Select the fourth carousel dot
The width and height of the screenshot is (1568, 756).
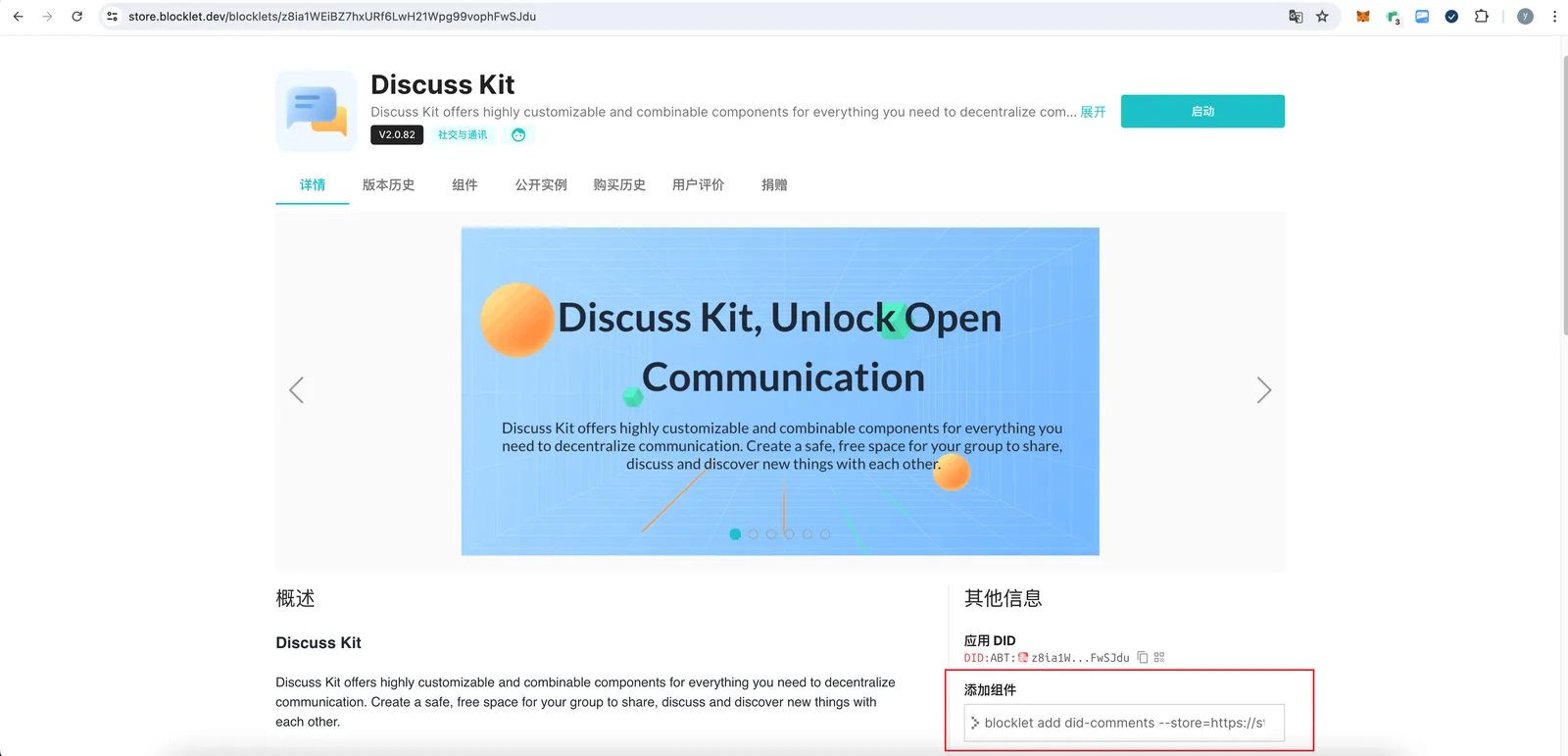point(789,534)
